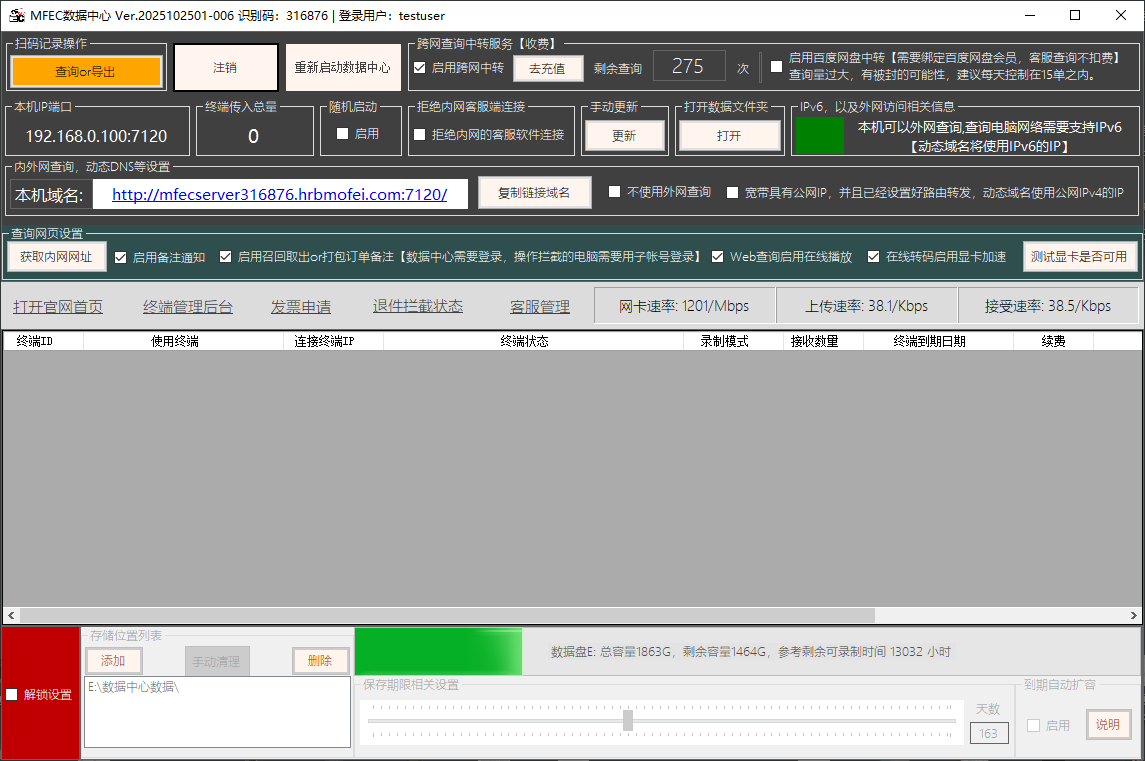Screen dimensions: 1145x761
Task: Check 拒绝内网的客服软件连接 option
Action: [x=420, y=134]
